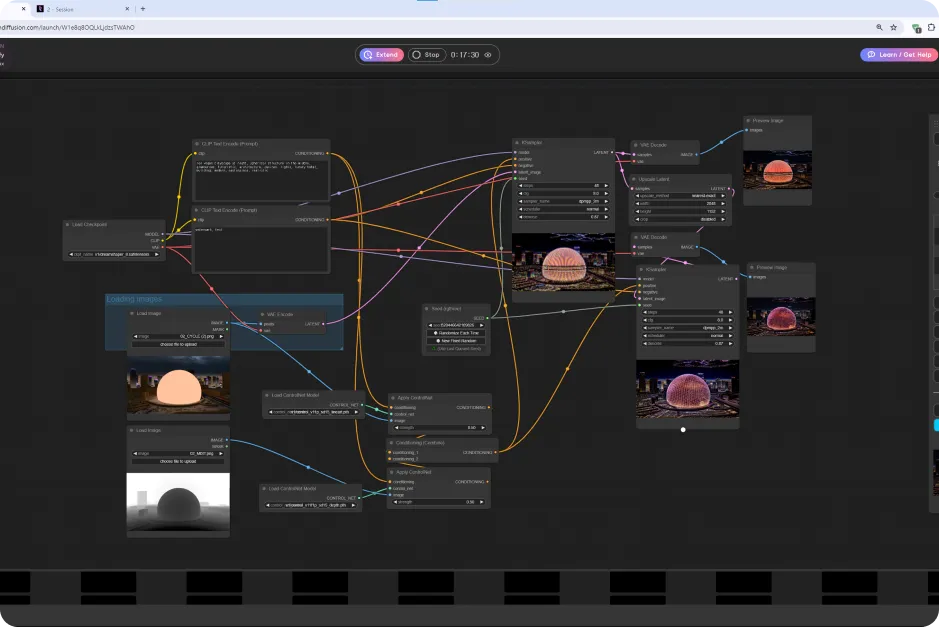The height and width of the screenshot is (627, 939).
Task: Open control_net_name dropdown with depth model
Action: coord(311,505)
